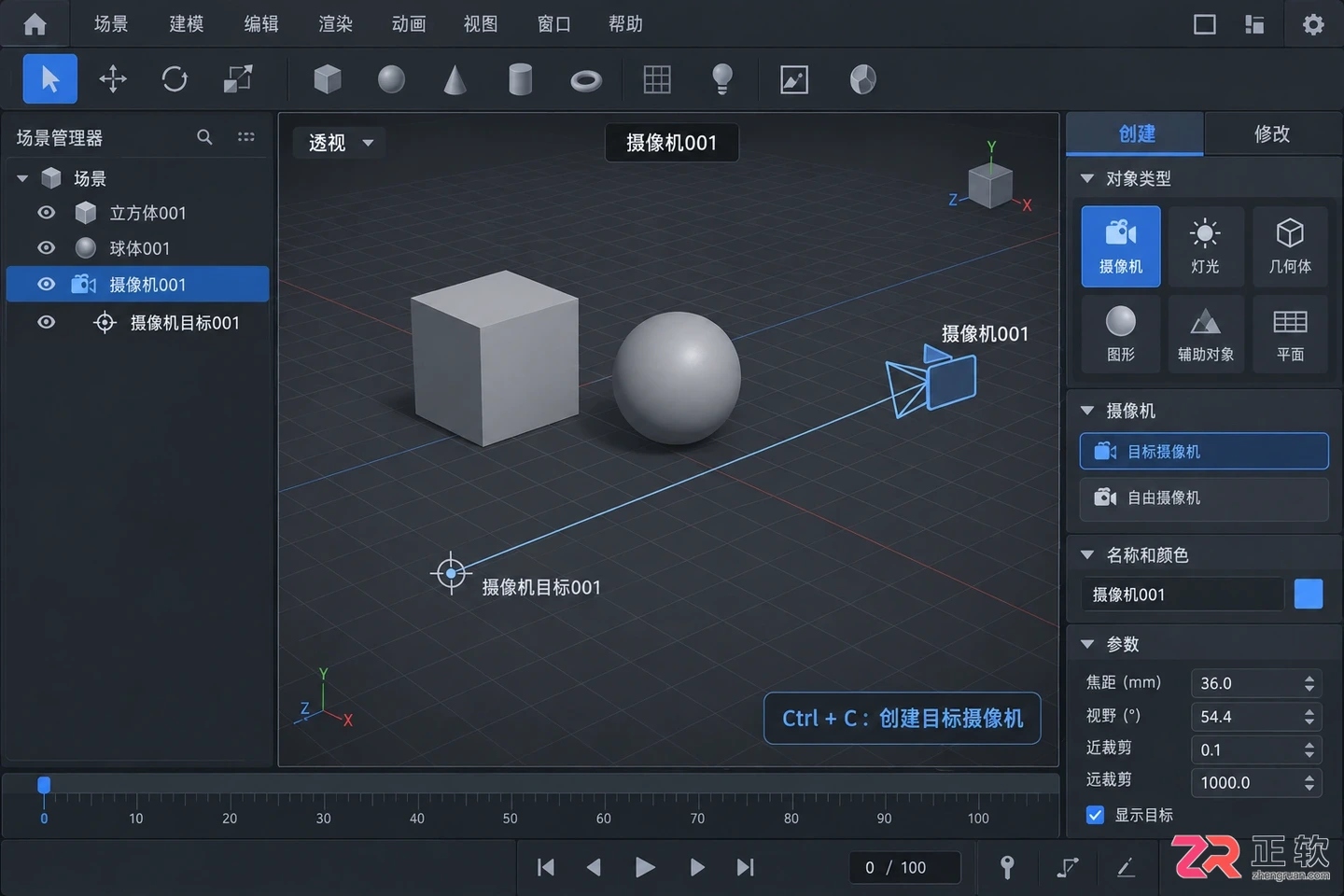
Task: Uncheck the 显示目标 checkbox
Action: tap(1096, 815)
